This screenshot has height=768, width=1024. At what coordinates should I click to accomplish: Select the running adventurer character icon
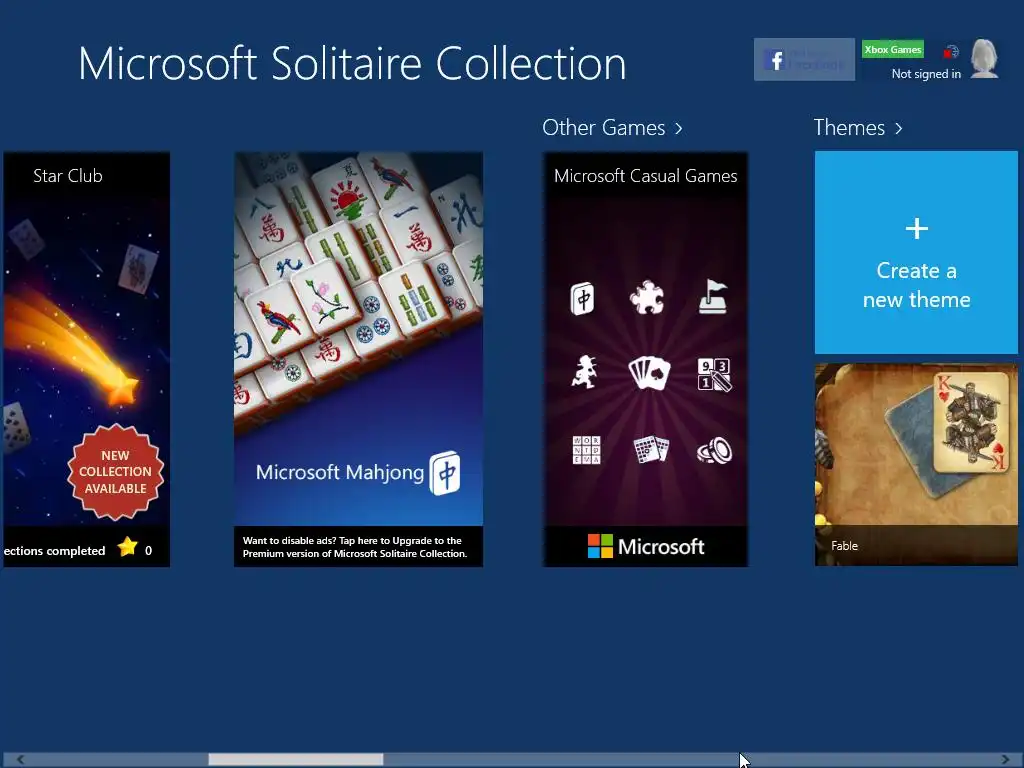584,372
